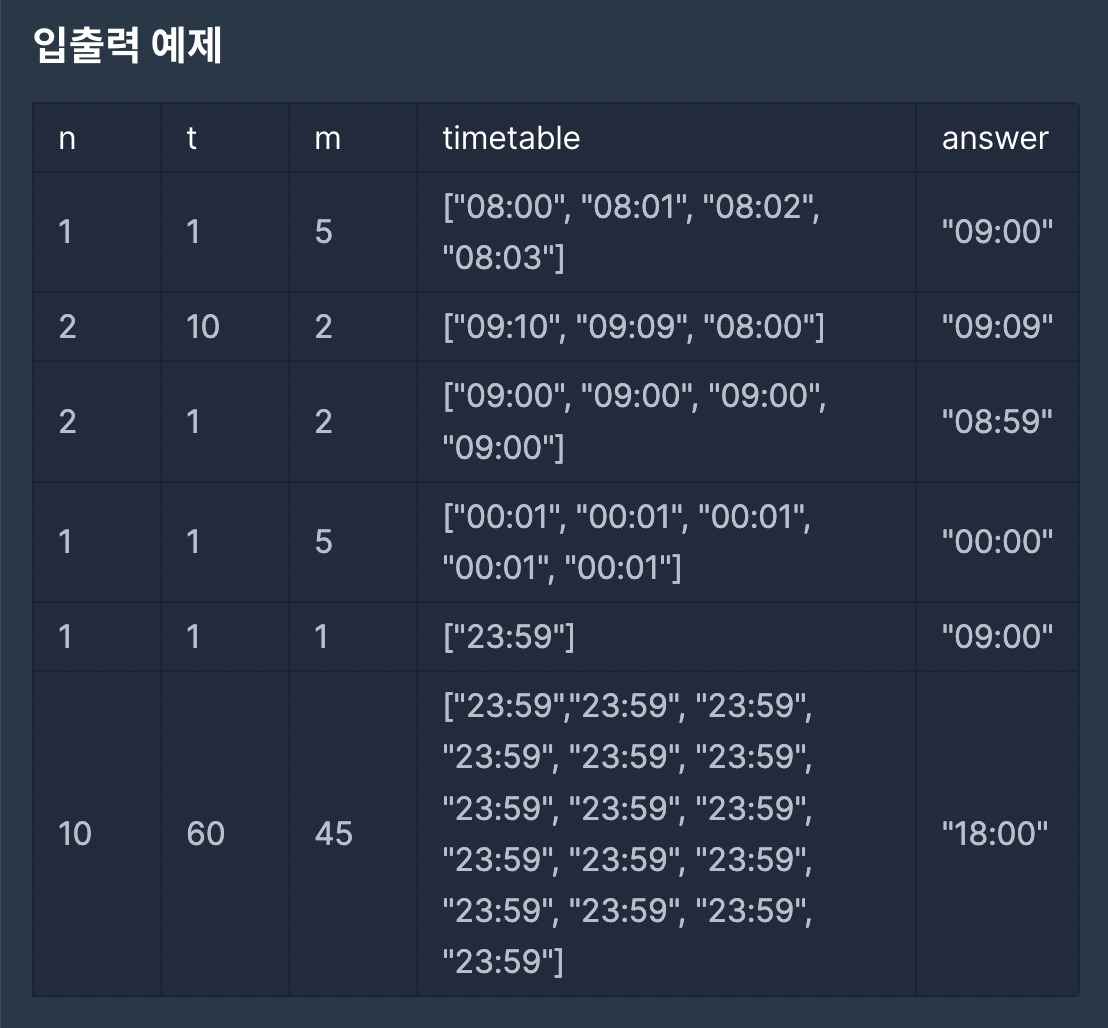Click the t value 10 in second row

pos(225,326)
